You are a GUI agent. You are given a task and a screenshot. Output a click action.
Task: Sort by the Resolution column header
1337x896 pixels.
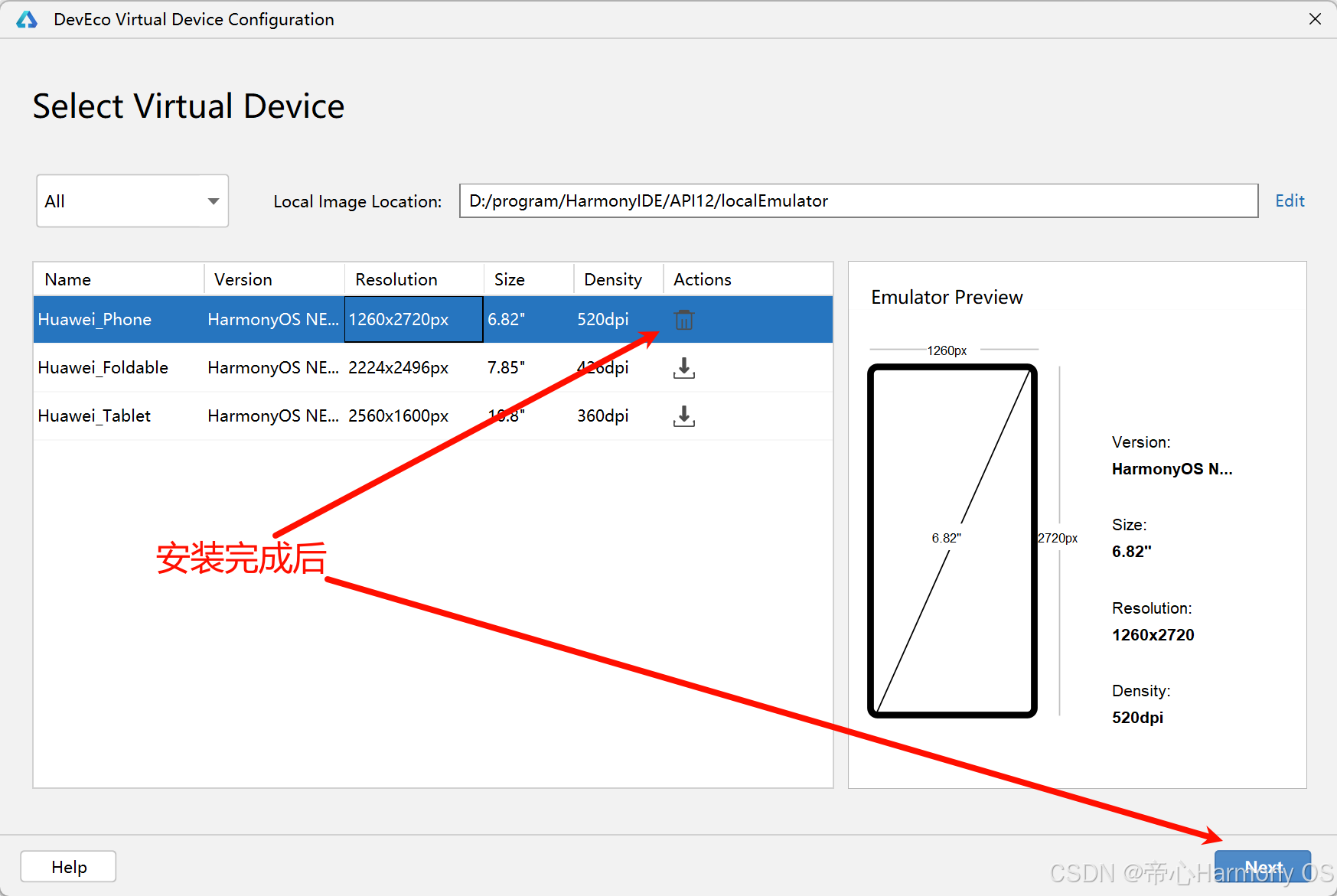(414, 280)
